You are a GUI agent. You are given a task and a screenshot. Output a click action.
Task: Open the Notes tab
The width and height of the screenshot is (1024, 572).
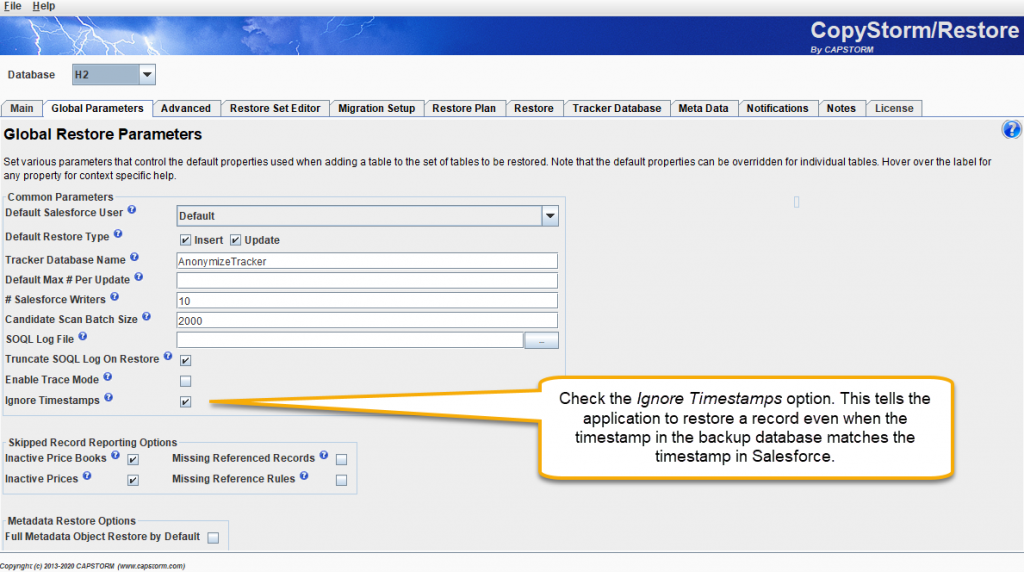841,108
